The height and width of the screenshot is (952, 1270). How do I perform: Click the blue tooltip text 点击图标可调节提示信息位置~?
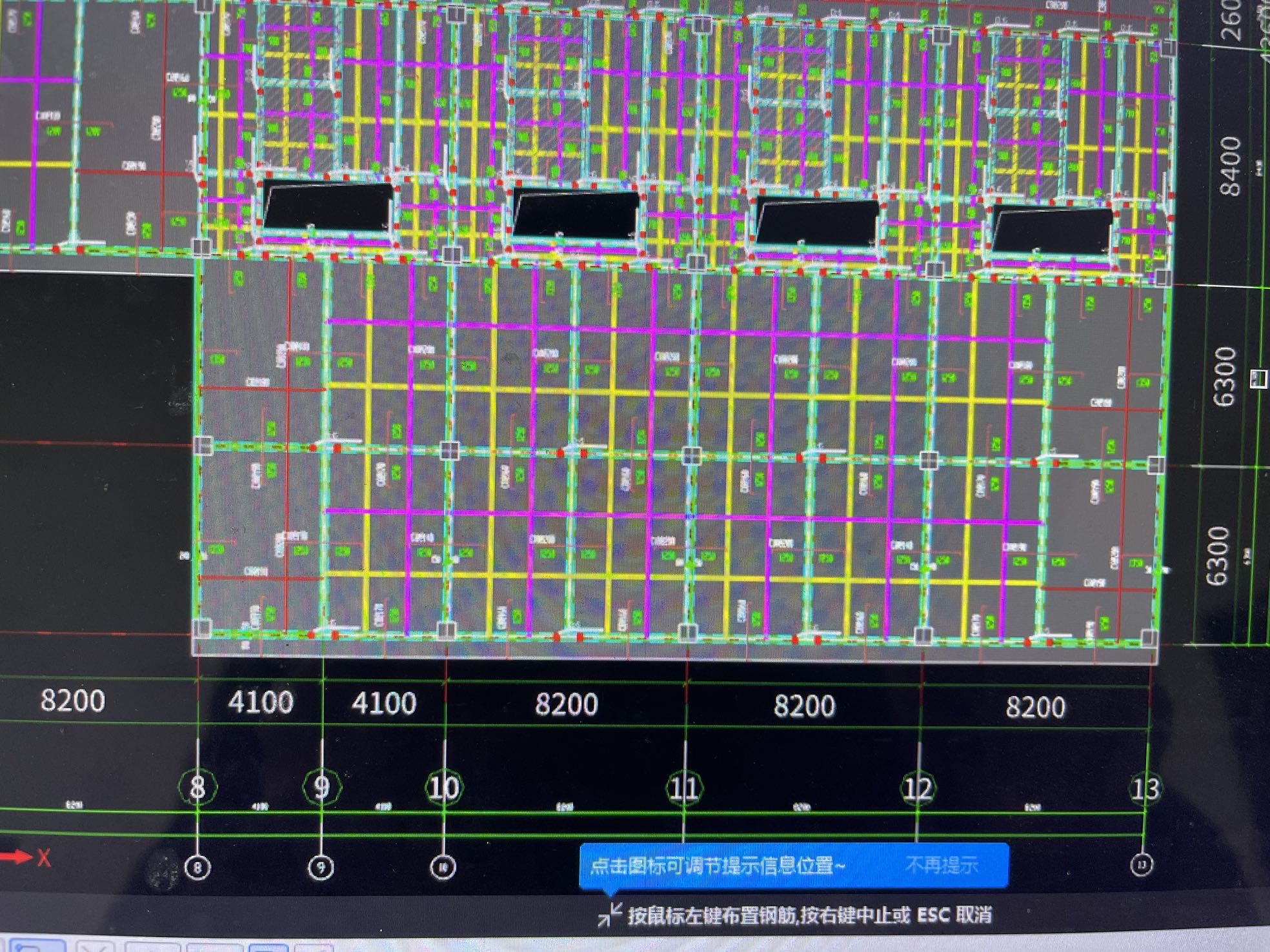click(717, 865)
